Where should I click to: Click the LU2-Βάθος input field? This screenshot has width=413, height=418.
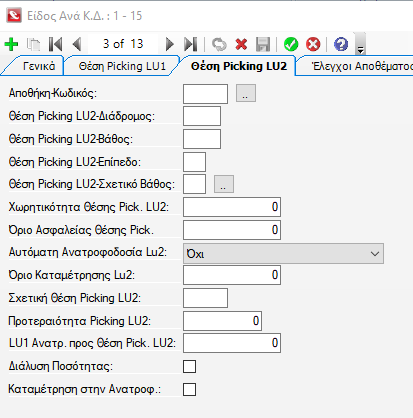click(x=202, y=139)
